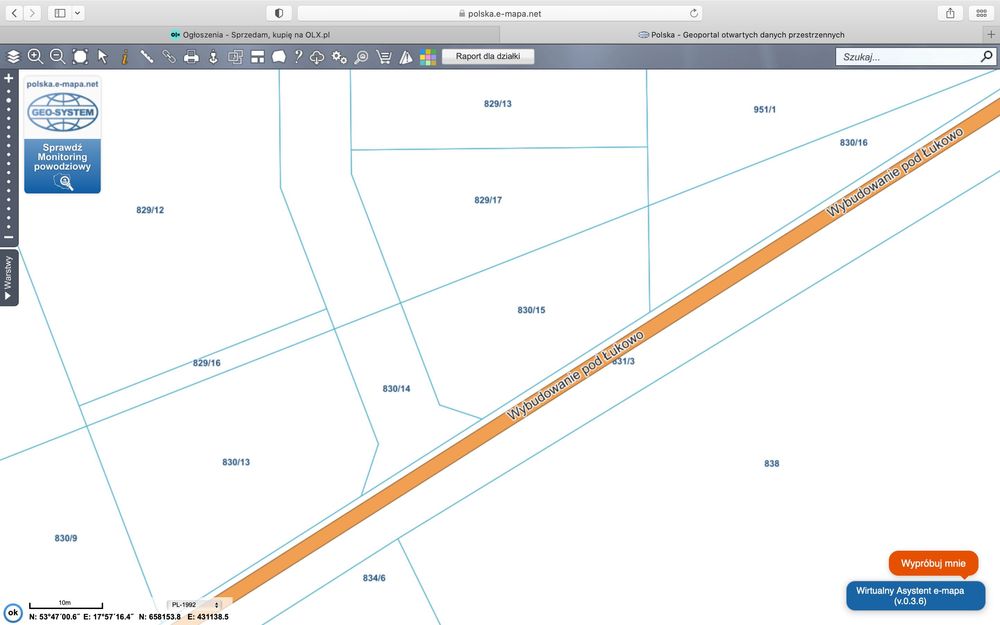Click the full extent view icon
Viewport: 1000px width, 625px height.
[80, 57]
